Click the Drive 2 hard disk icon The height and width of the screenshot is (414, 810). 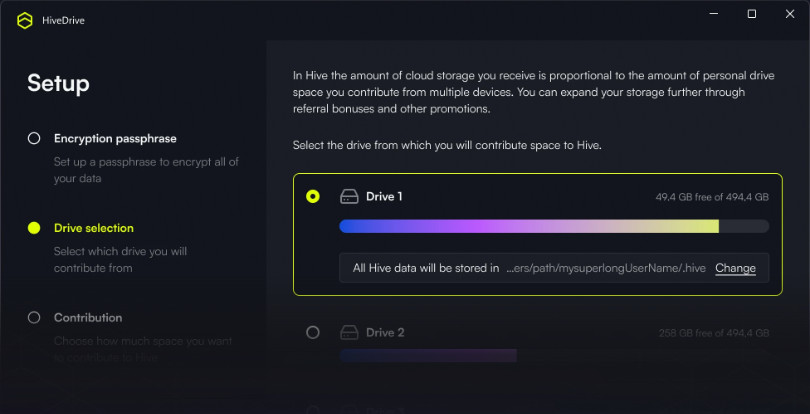click(x=349, y=332)
